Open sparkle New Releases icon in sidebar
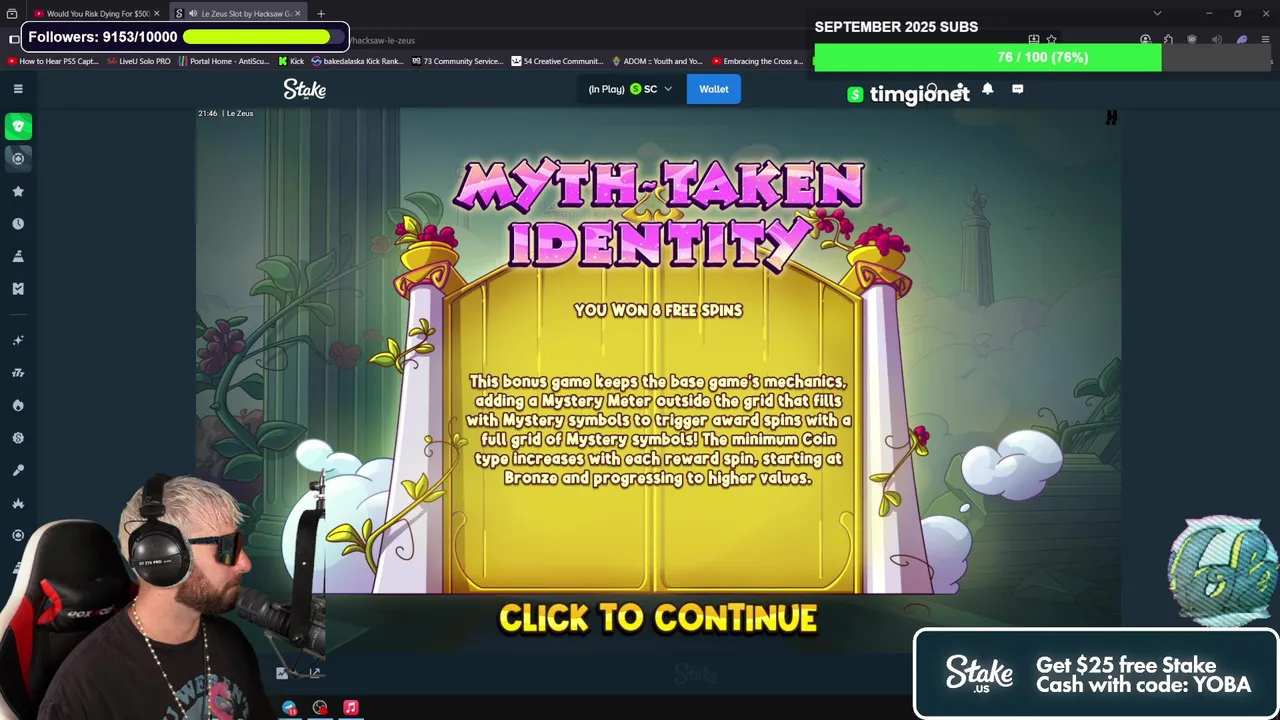Viewport: 1280px width, 720px height. tap(18, 341)
